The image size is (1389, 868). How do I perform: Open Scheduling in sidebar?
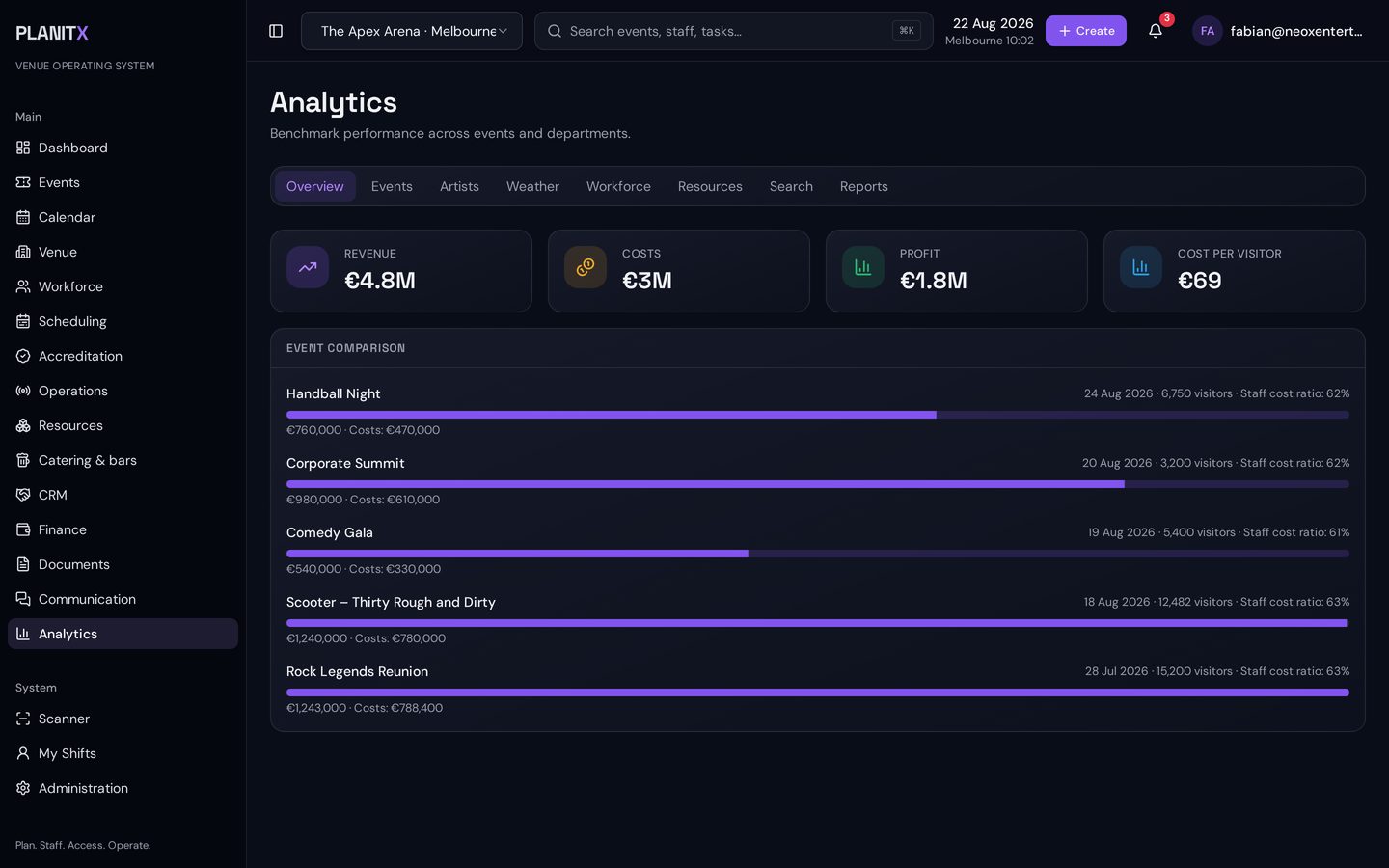pos(123,321)
